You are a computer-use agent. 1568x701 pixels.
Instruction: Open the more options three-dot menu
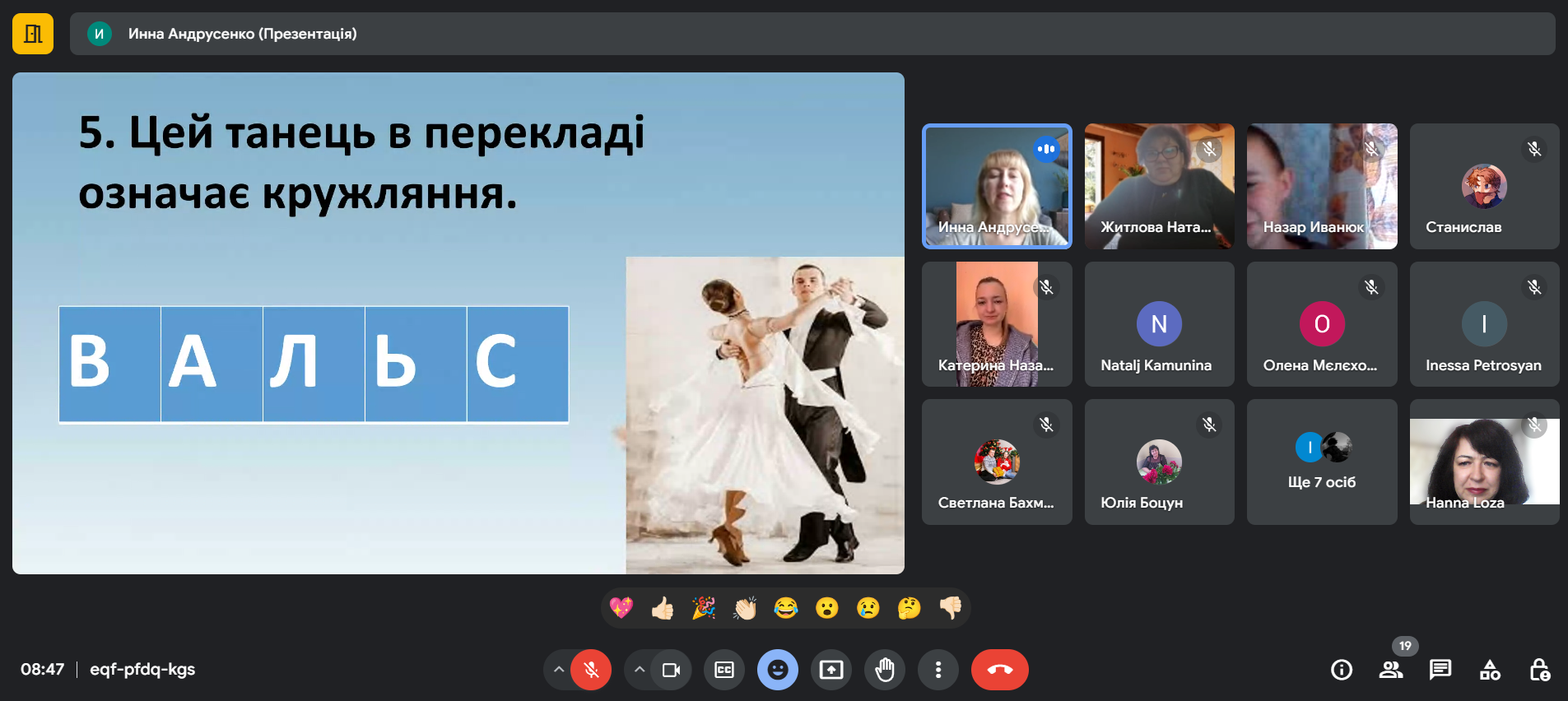pyautogui.click(x=938, y=670)
